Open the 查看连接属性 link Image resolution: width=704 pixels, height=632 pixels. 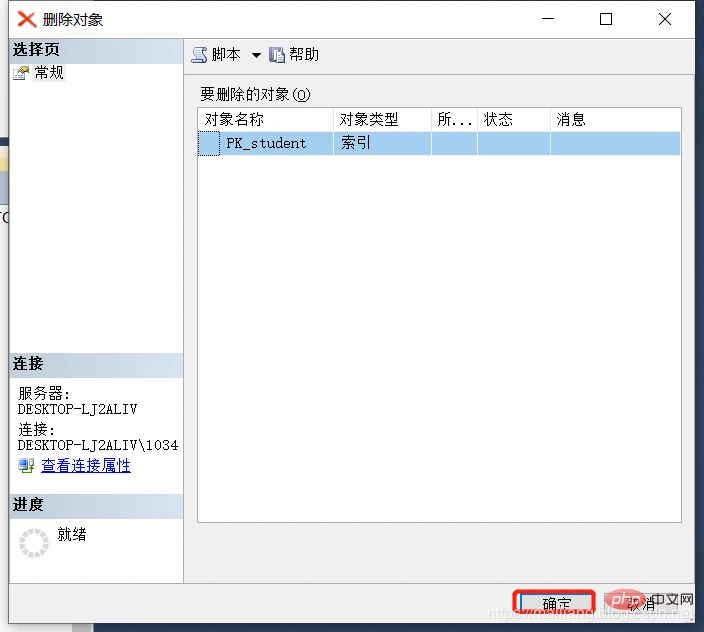86,465
